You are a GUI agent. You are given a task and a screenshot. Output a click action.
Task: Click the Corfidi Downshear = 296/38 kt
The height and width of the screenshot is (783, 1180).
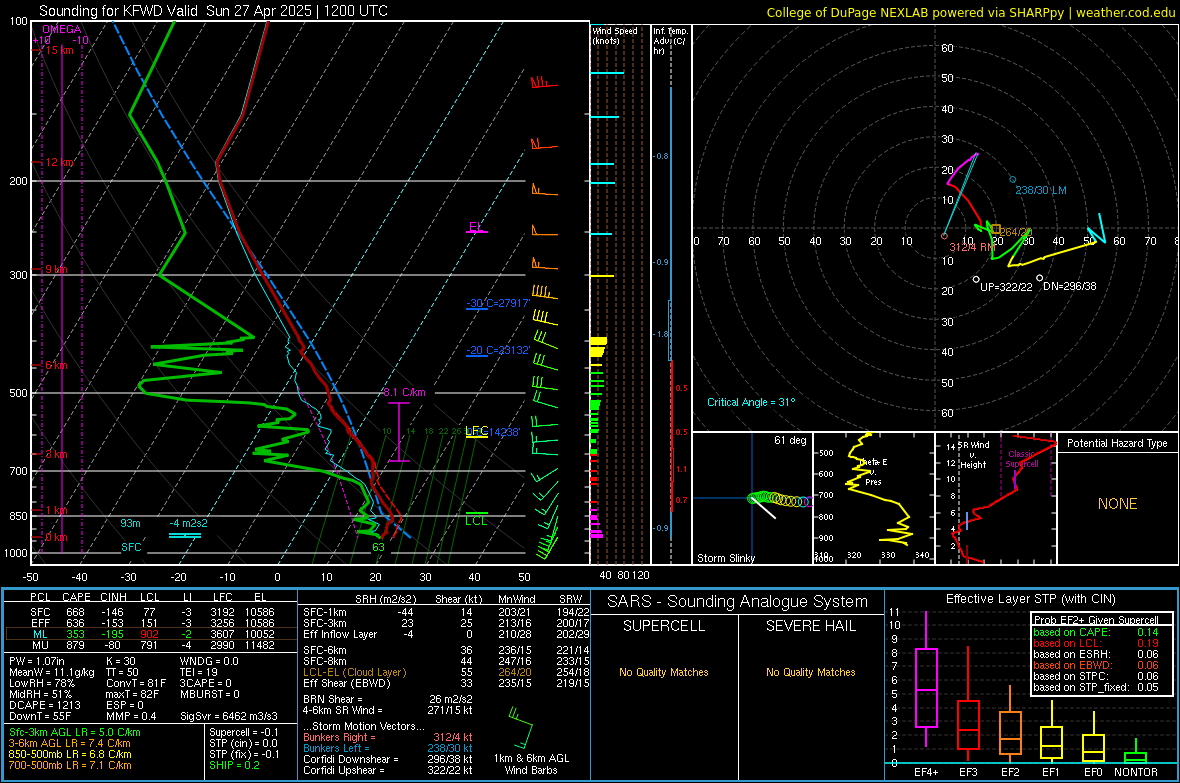click(387, 759)
